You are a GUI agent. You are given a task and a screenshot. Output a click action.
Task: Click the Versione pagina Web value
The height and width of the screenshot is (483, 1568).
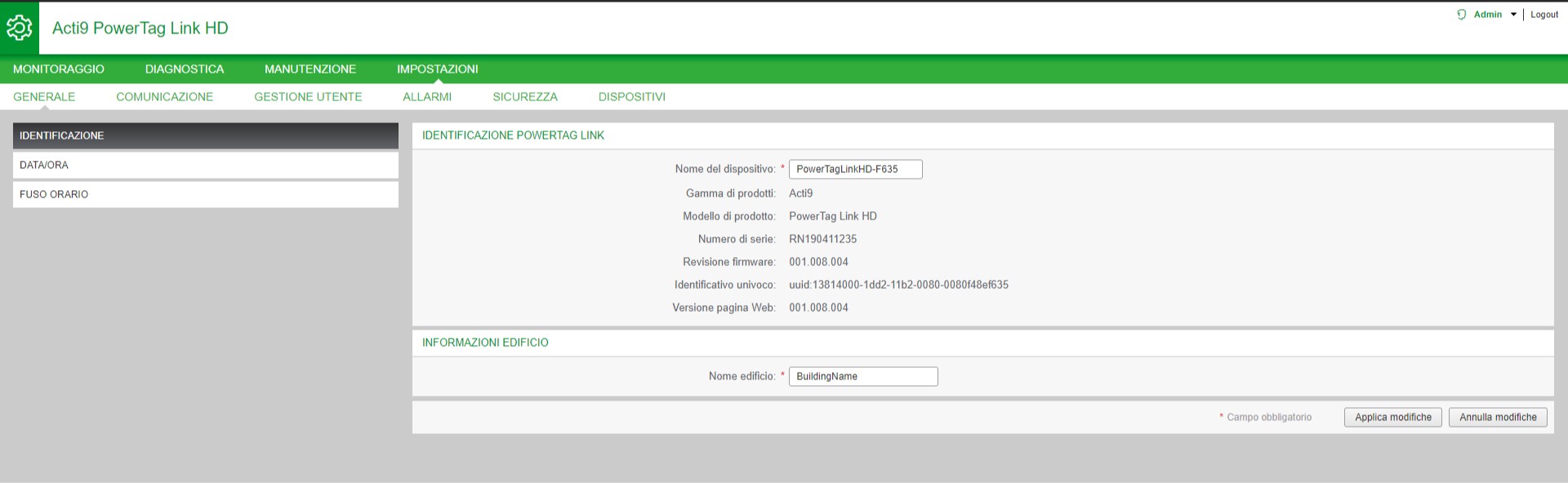point(819,308)
